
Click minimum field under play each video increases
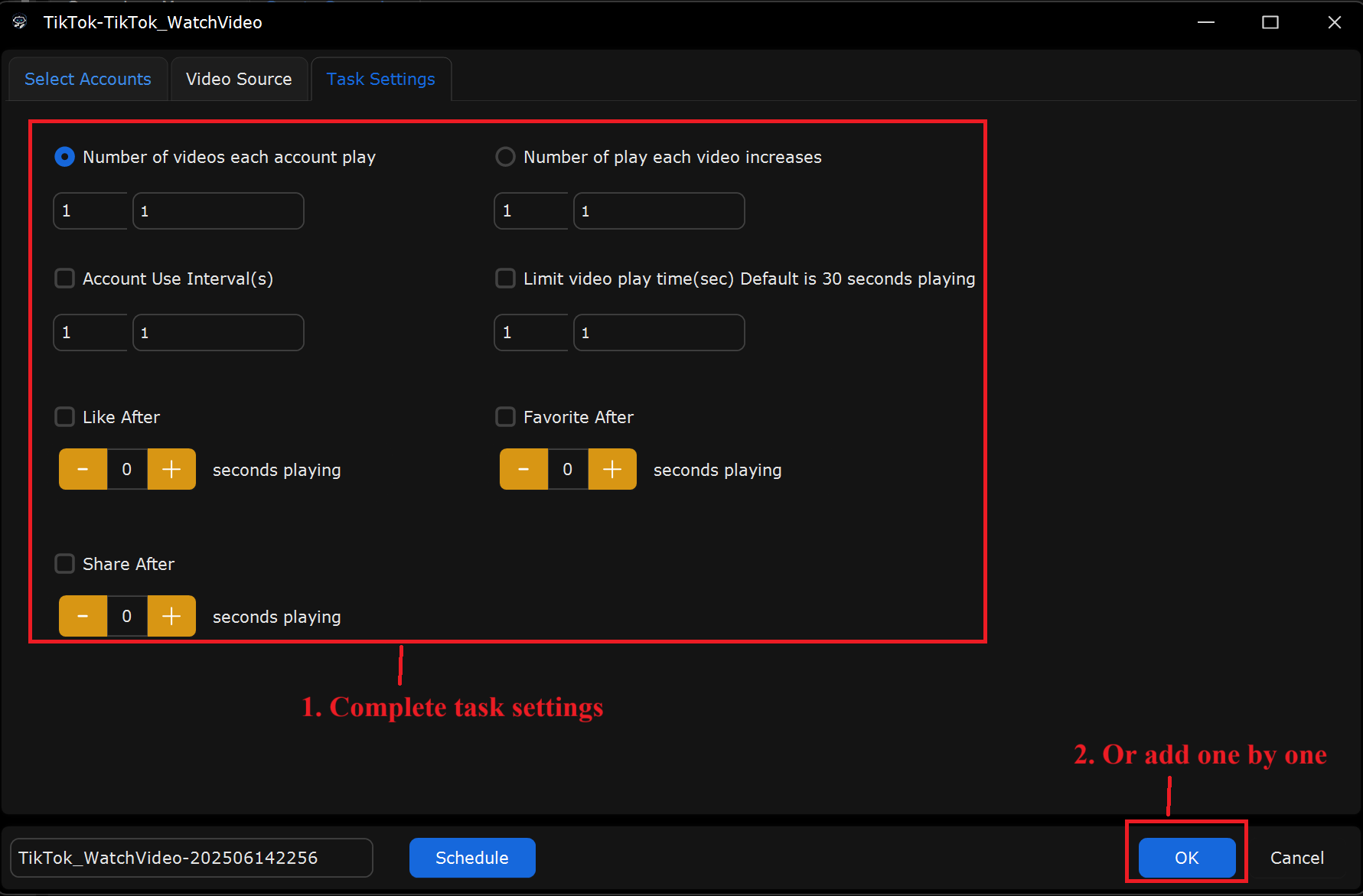[531, 210]
